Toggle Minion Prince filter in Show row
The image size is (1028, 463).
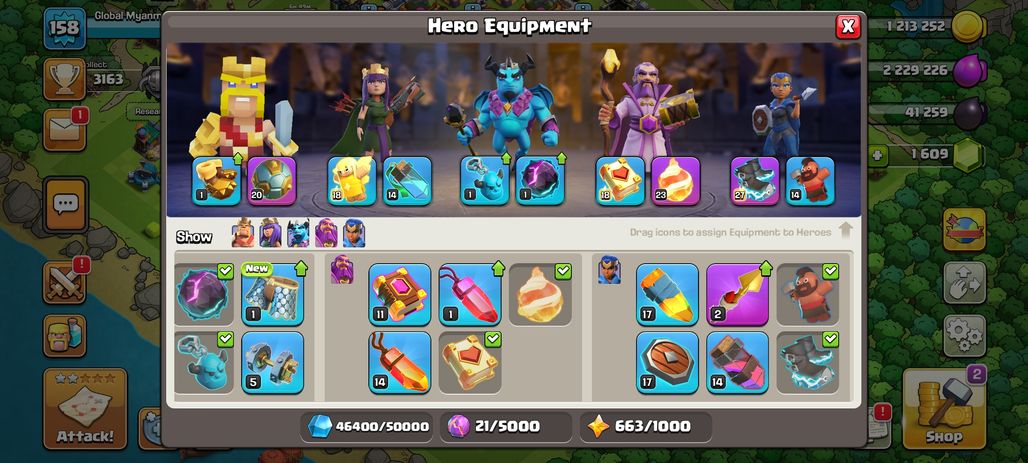298,233
